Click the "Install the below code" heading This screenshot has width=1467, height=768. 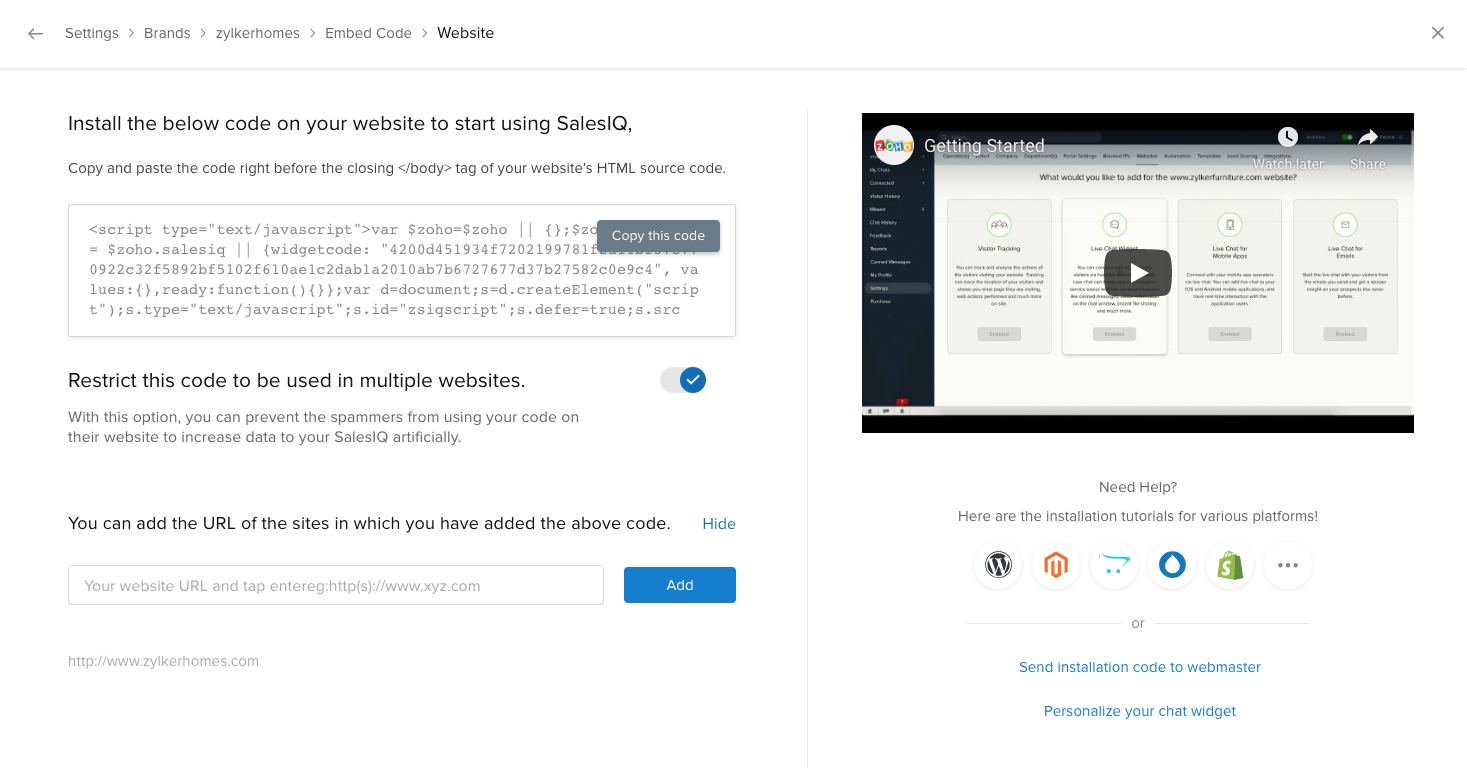[350, 124]
